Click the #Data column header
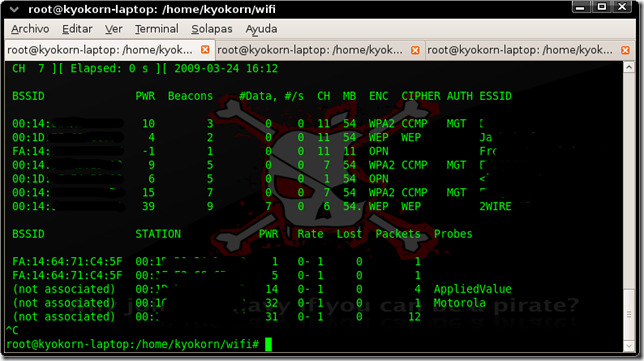Viewport: 644px width, 361px height. pyautogui.click(x=258, y=96)
